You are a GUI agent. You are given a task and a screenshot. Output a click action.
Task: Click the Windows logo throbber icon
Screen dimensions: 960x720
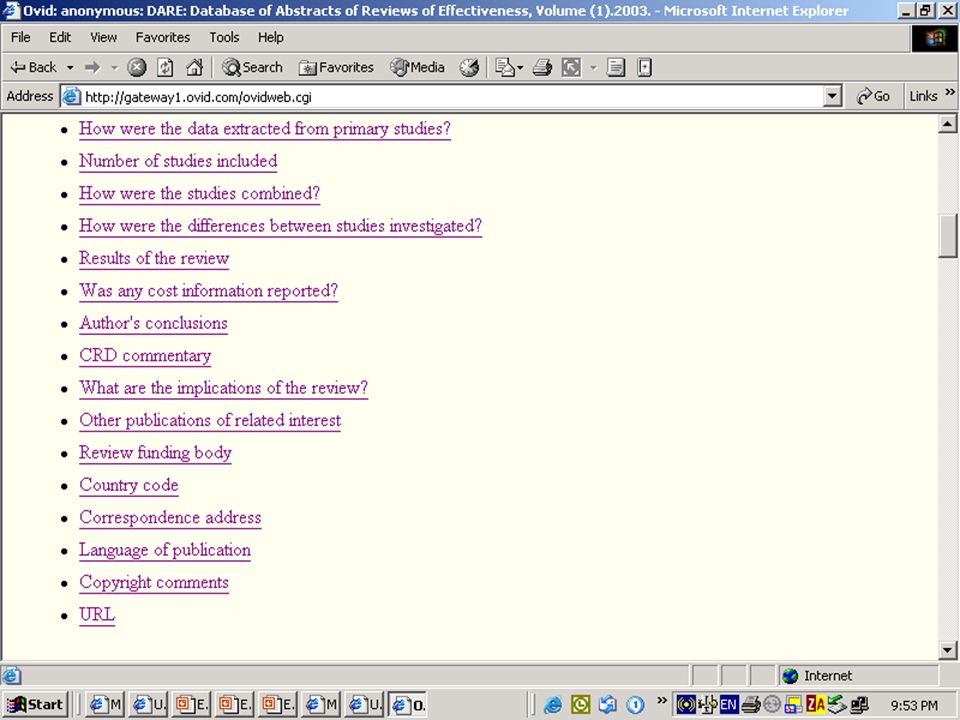[x=934, y=39]
